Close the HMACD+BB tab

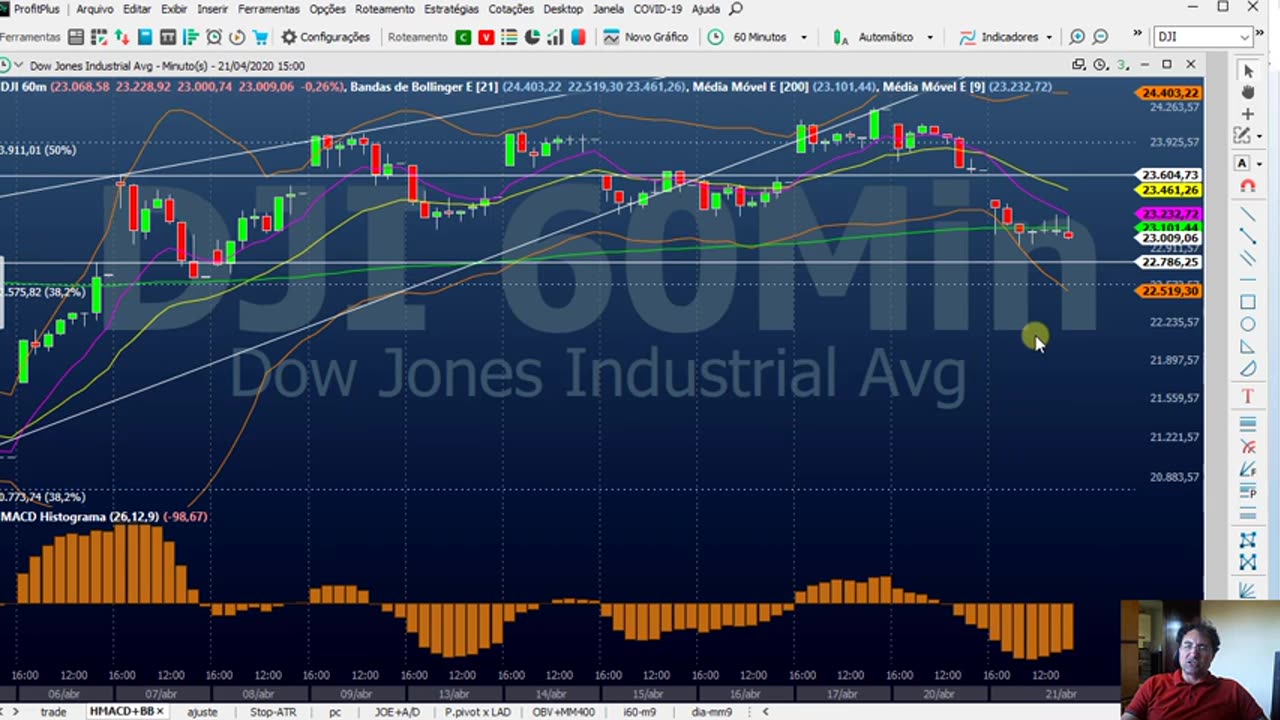[x=160, y=712]
